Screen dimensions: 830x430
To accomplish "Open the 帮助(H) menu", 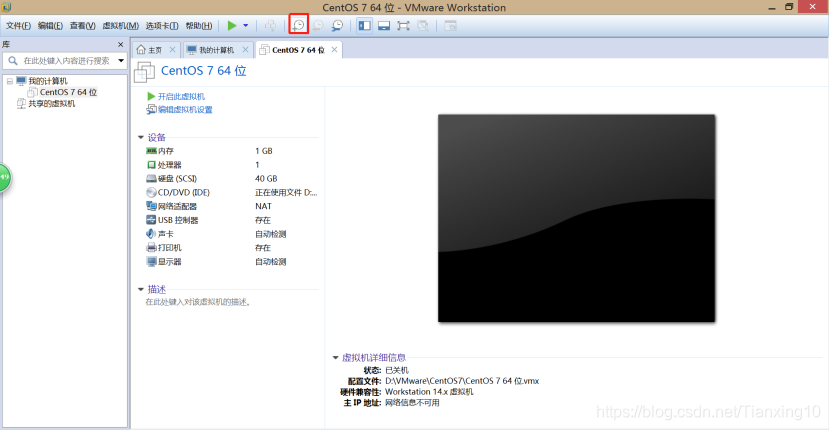I will (199, 25).
